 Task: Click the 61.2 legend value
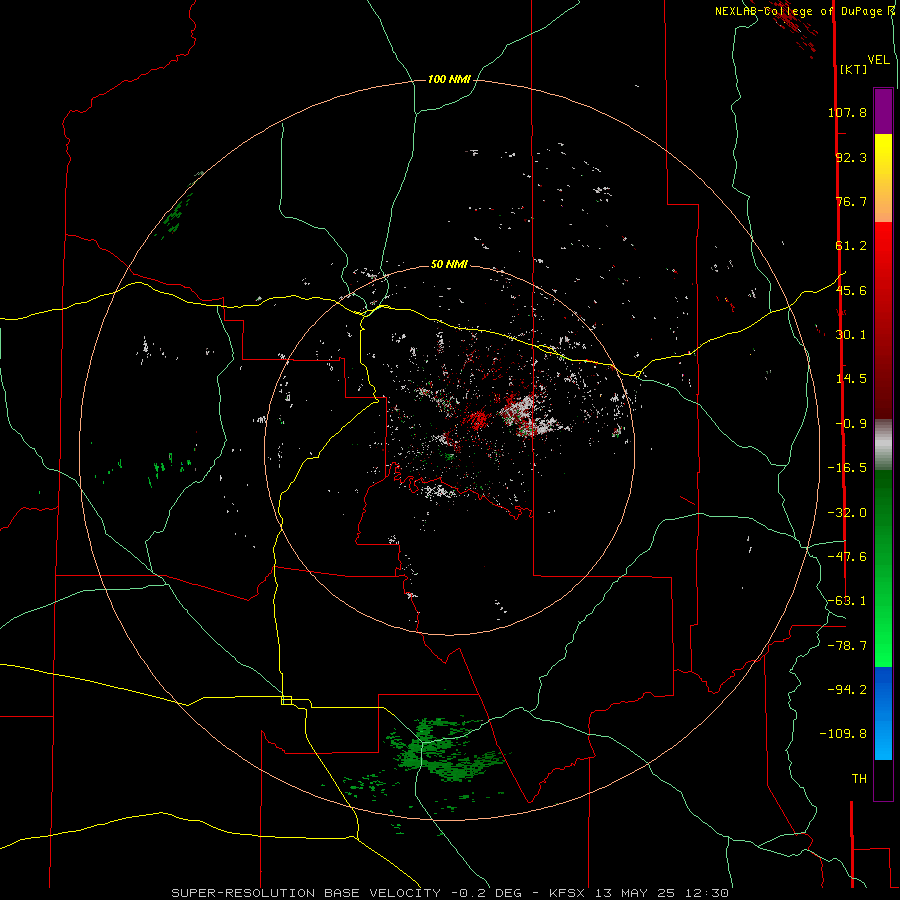tap(851, 246)
